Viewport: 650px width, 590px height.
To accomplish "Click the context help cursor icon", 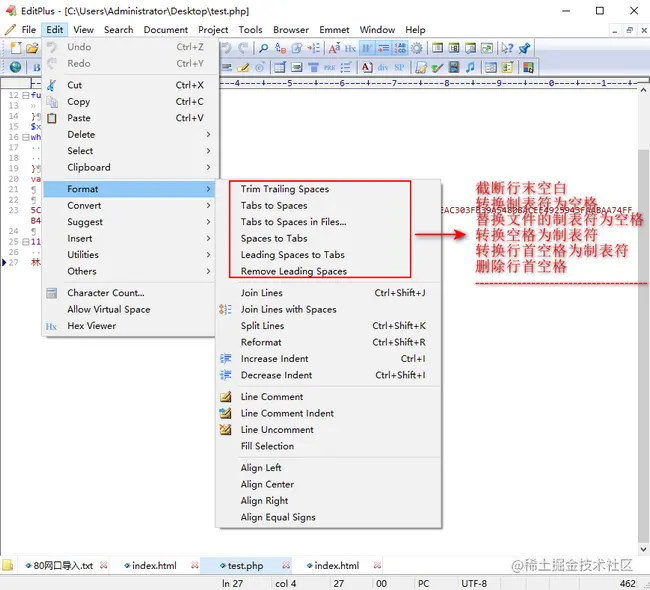I will click(507, 48).
